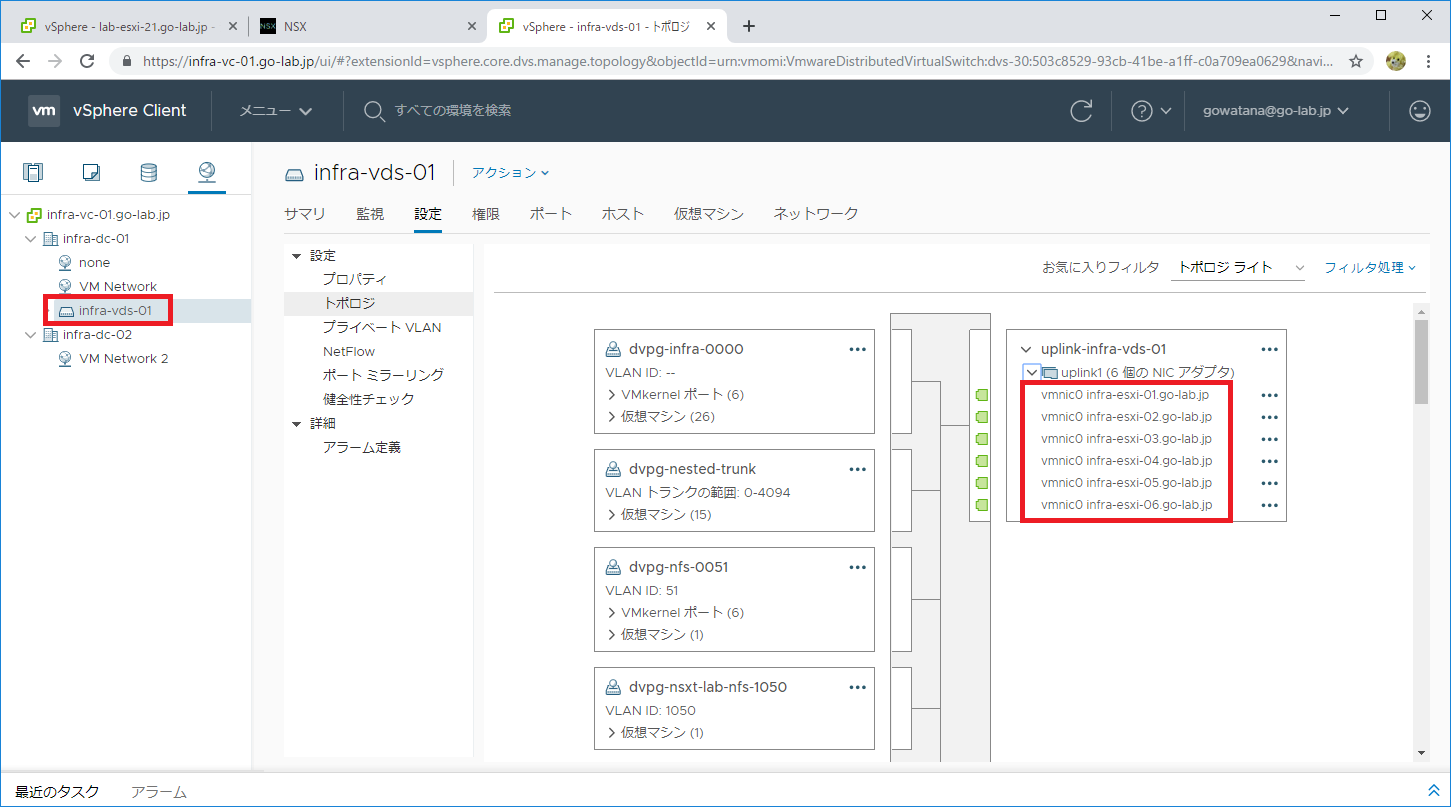Image resolution: width=1451 pixels, height=807 pixels.
Task: Expand the recent tasks panel chevrons
Action: (1433, 791)
